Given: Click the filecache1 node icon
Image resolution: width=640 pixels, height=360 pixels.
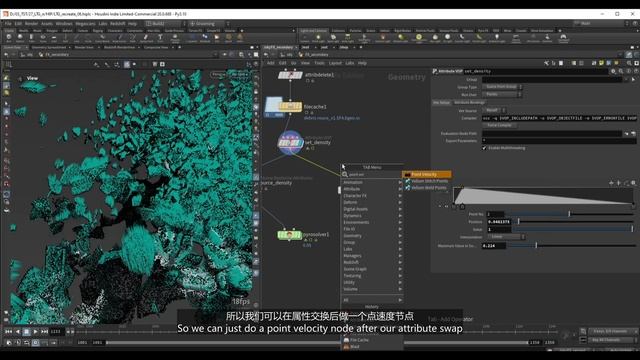Looking at the screenshot, I should coord(290,107).
